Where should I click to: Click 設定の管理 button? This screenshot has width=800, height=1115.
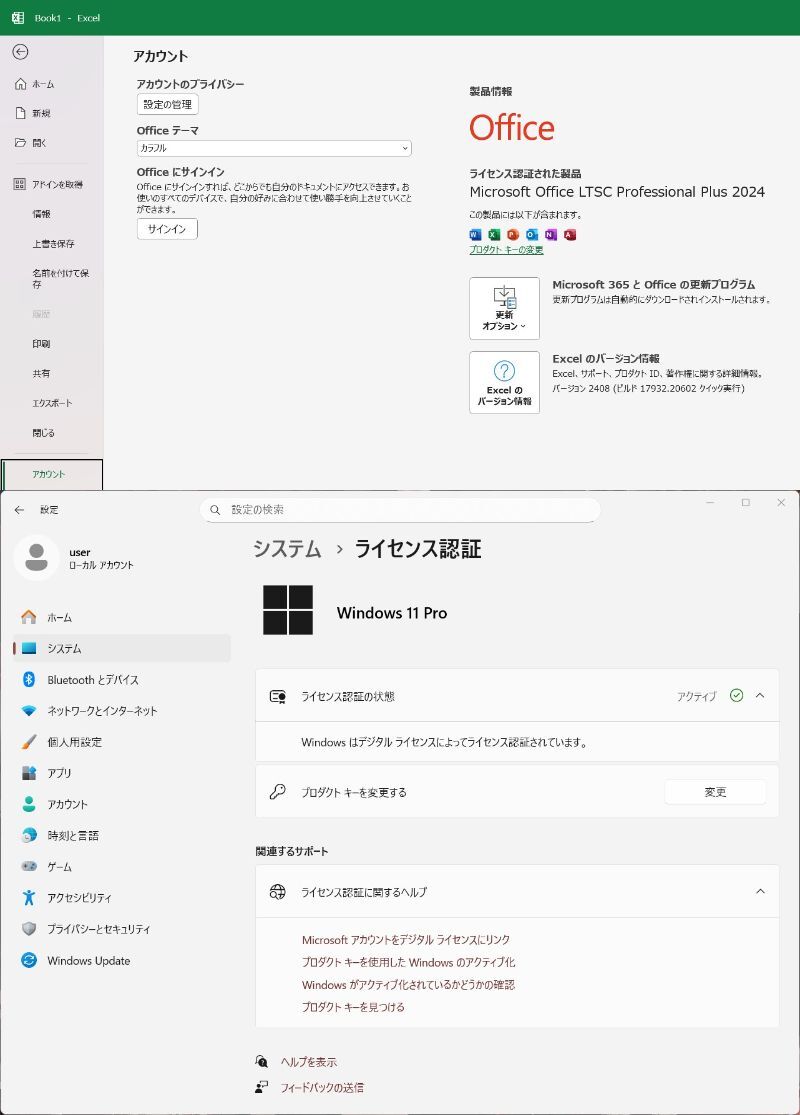coord(167,105)
